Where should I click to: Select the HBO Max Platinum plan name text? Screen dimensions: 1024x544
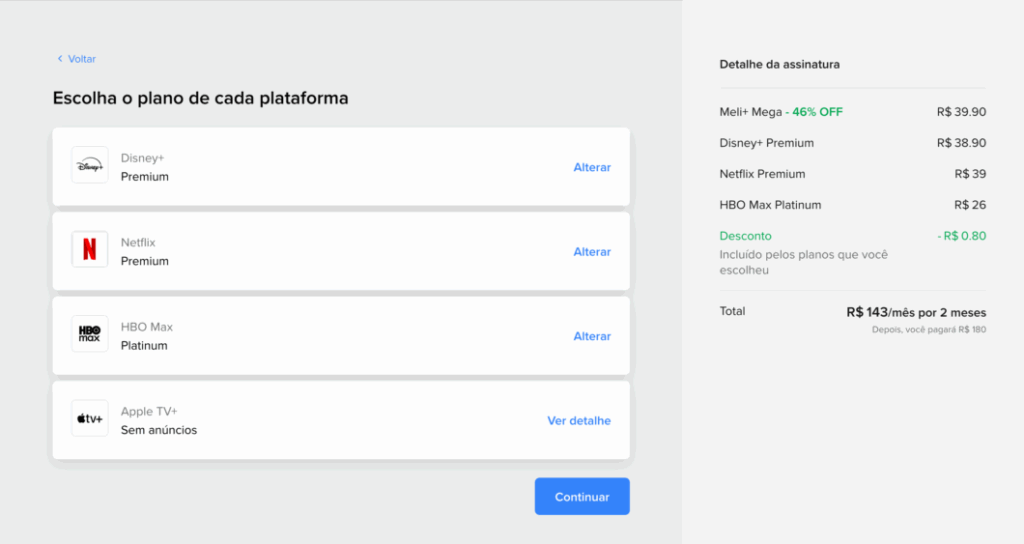[144, 346]
